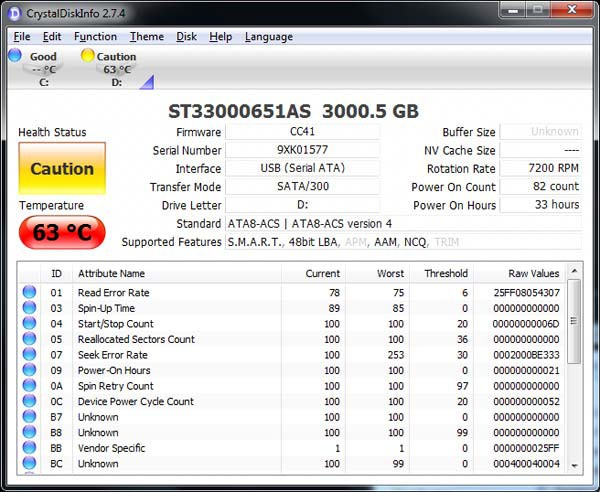
Task: Click the red 63 °C temperature button
Action: point(62,232)
